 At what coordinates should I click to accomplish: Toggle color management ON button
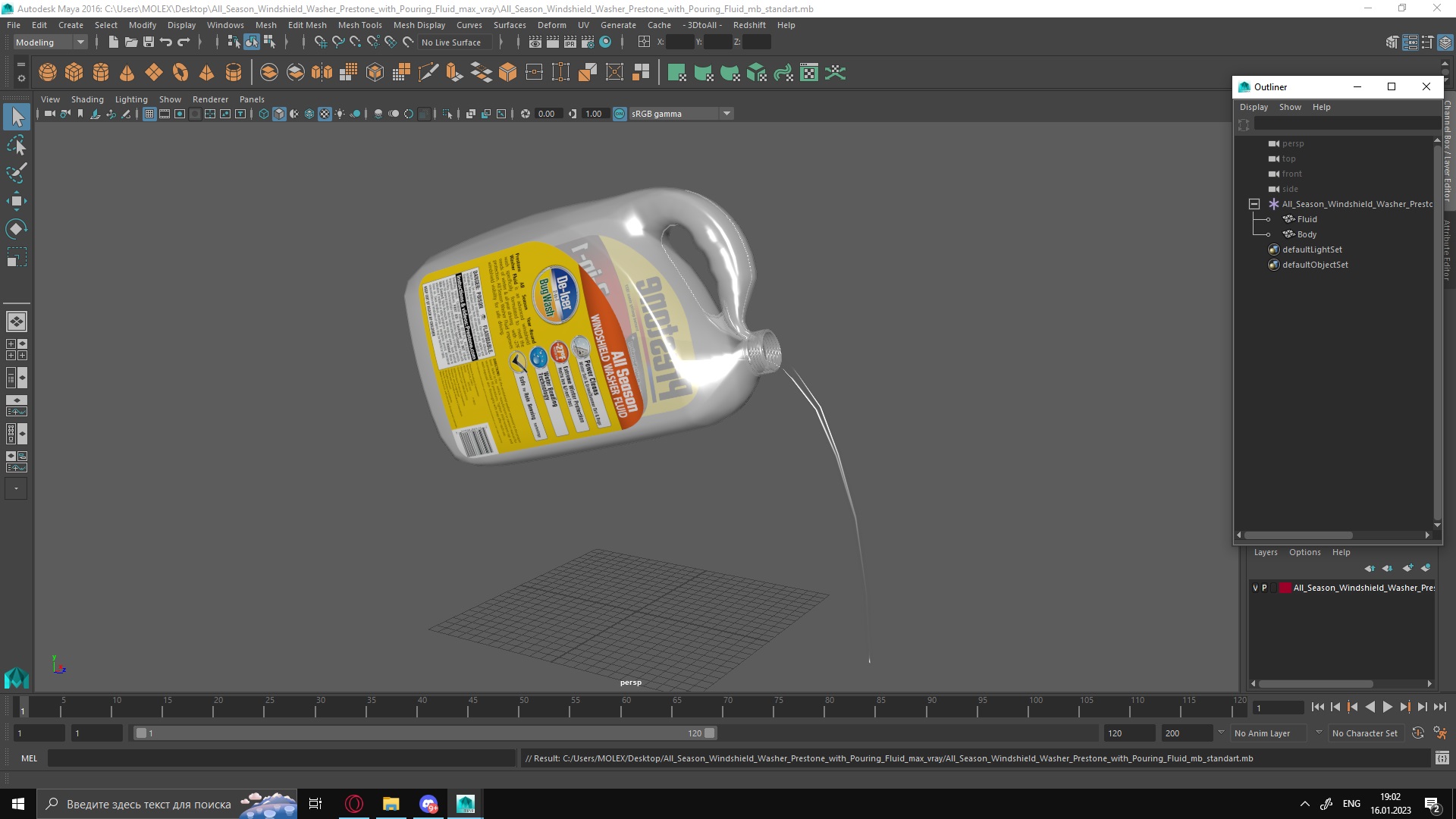tap(620, 114)
